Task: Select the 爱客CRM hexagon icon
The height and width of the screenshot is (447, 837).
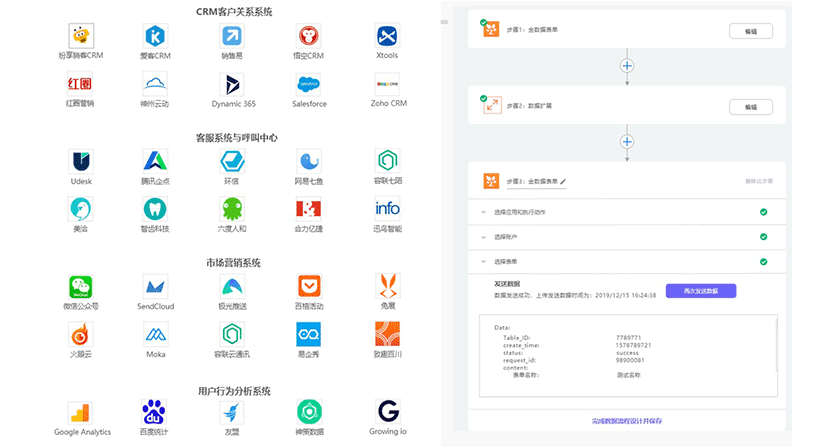Action: [x=155, y=36]
